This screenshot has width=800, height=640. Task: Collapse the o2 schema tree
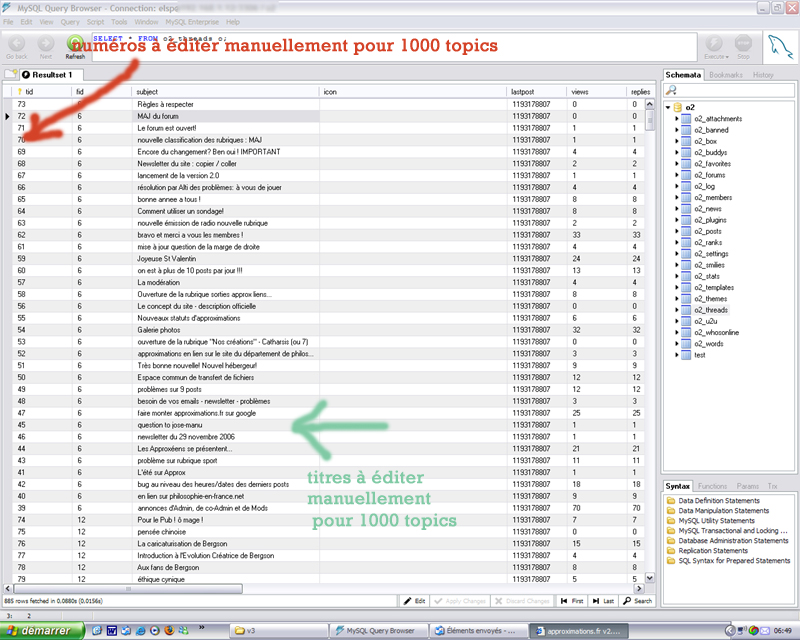tap(668, 107)
